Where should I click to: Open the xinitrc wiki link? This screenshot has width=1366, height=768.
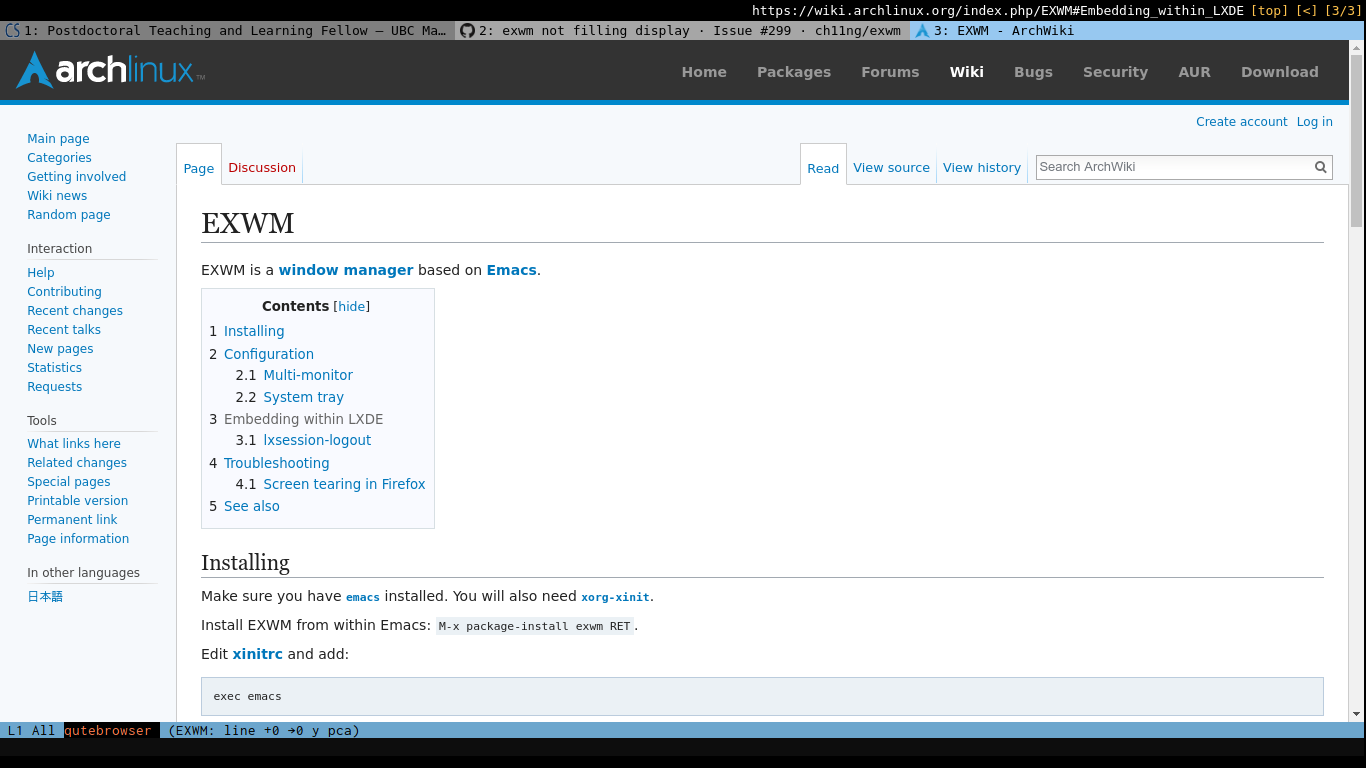pos(257,653)
